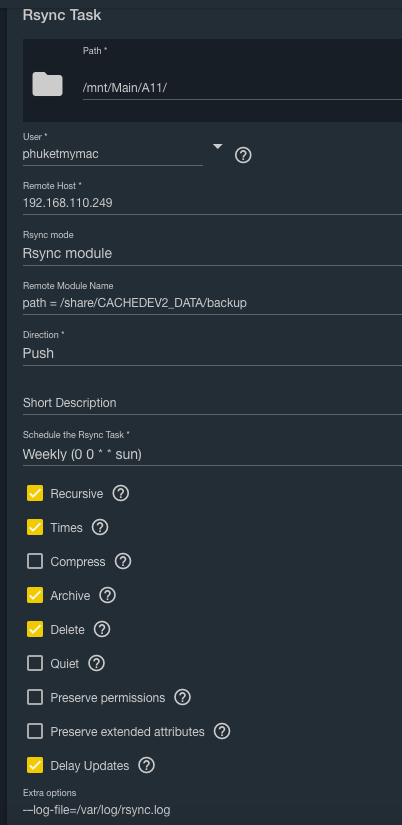
Task: Open the Rsync mode dropdown
Action: coord(212,253)
